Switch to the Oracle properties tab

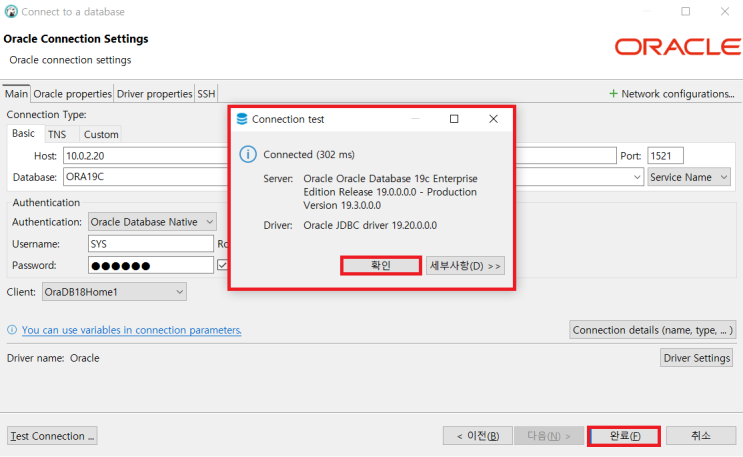(72, 94)
